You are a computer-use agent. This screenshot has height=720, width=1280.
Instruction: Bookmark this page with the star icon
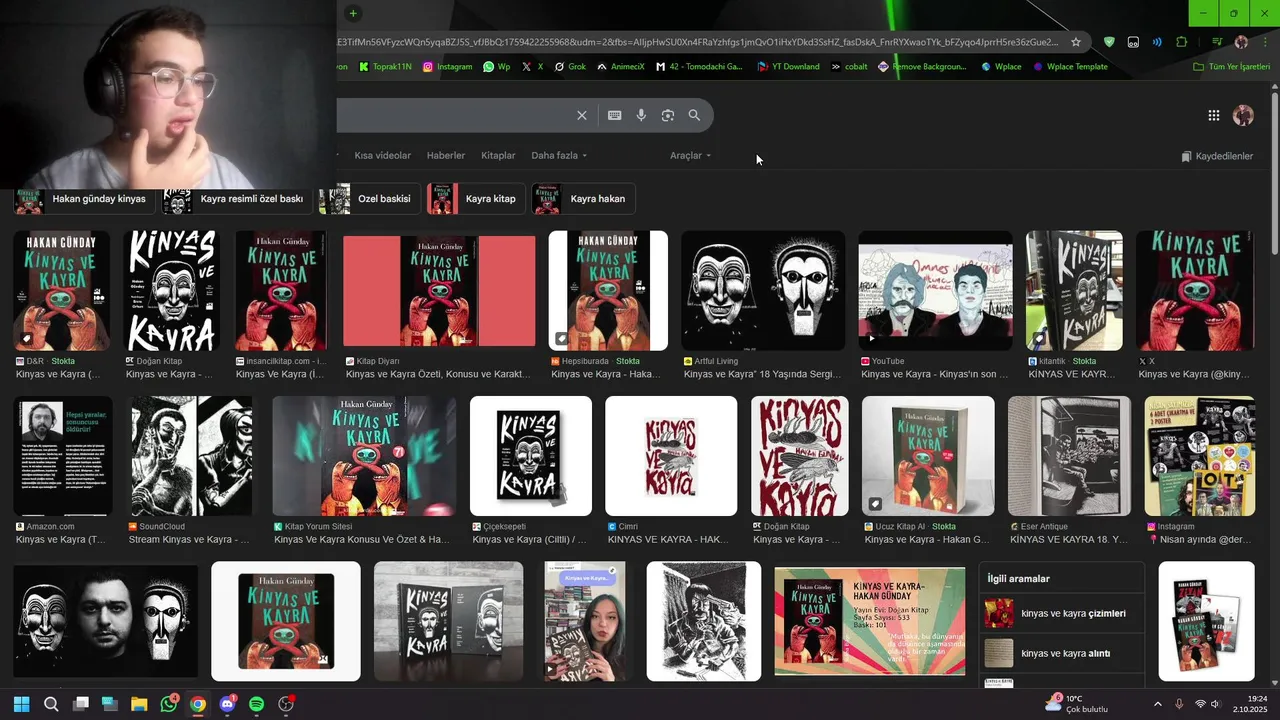[x=1076, y=42]
